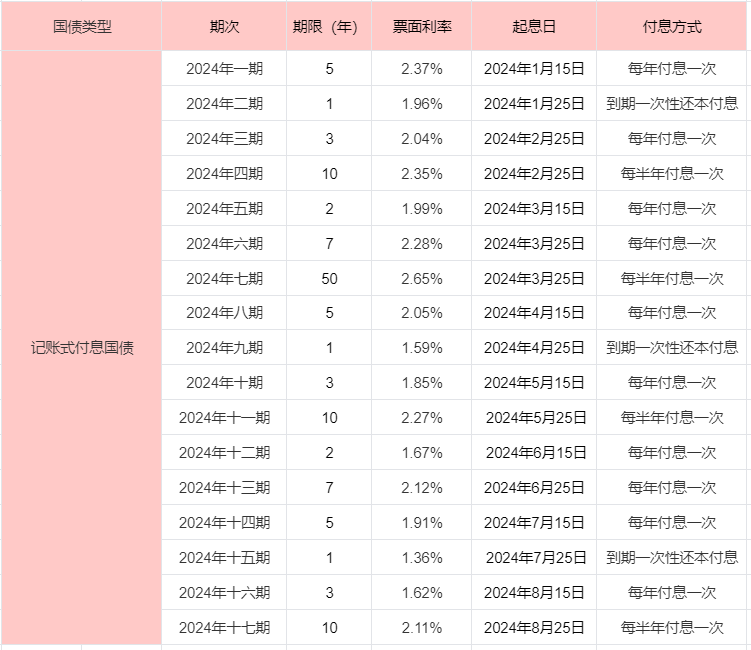Screen dimensions: 751x650
Task: Select cell 2024年一期
Action: tap(224, 68)
